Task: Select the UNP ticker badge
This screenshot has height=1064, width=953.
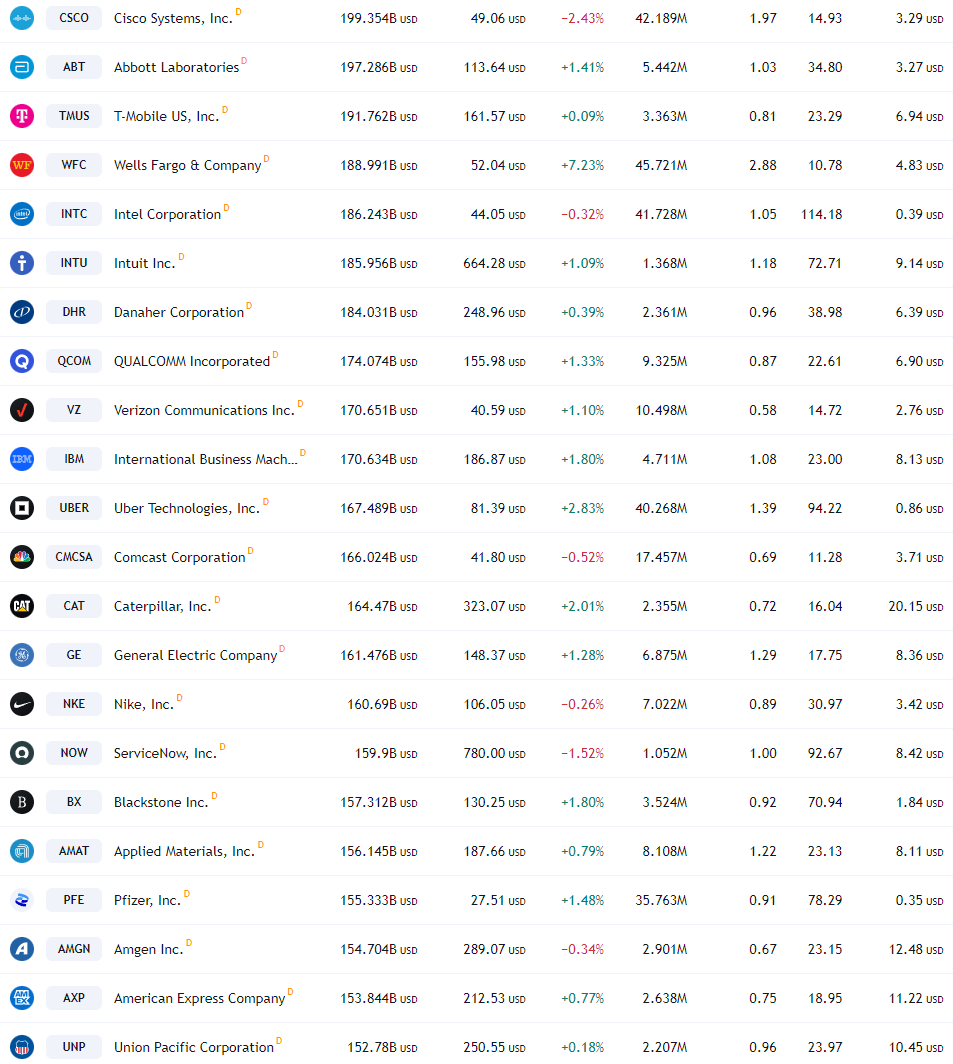Action: tap(74, 1047)
